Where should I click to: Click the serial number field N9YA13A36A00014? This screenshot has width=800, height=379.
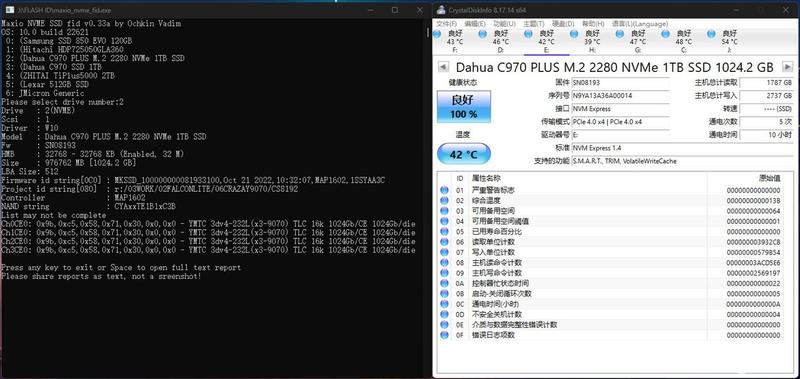619,95
